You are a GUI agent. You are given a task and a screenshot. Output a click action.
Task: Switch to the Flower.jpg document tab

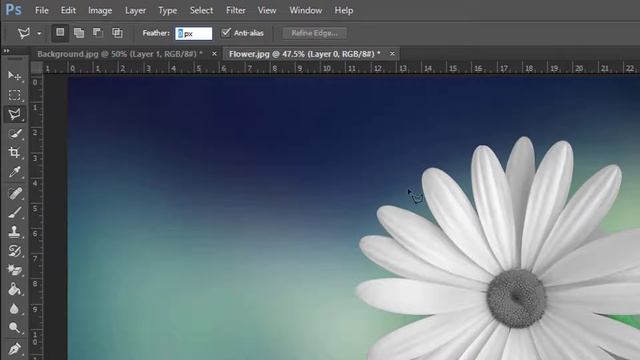[304, 54]
